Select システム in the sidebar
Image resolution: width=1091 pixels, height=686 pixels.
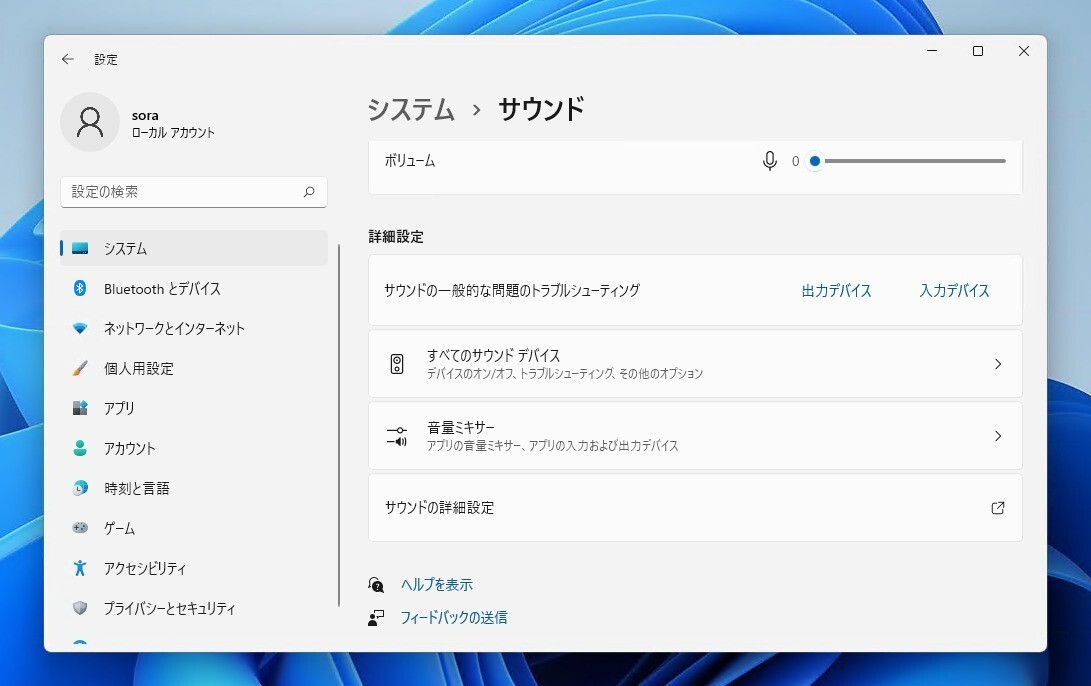(193, 248)
